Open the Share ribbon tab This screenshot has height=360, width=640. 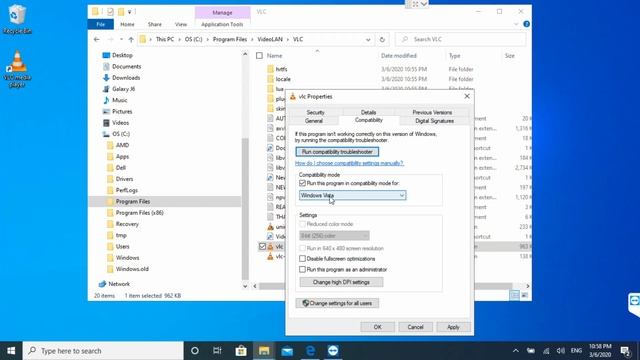[155, 24]
